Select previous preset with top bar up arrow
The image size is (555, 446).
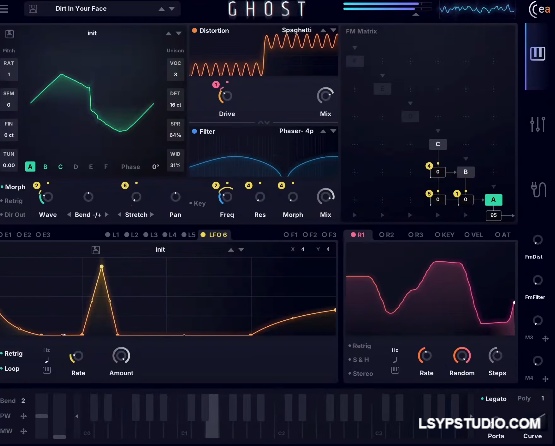tap(161, 9)
